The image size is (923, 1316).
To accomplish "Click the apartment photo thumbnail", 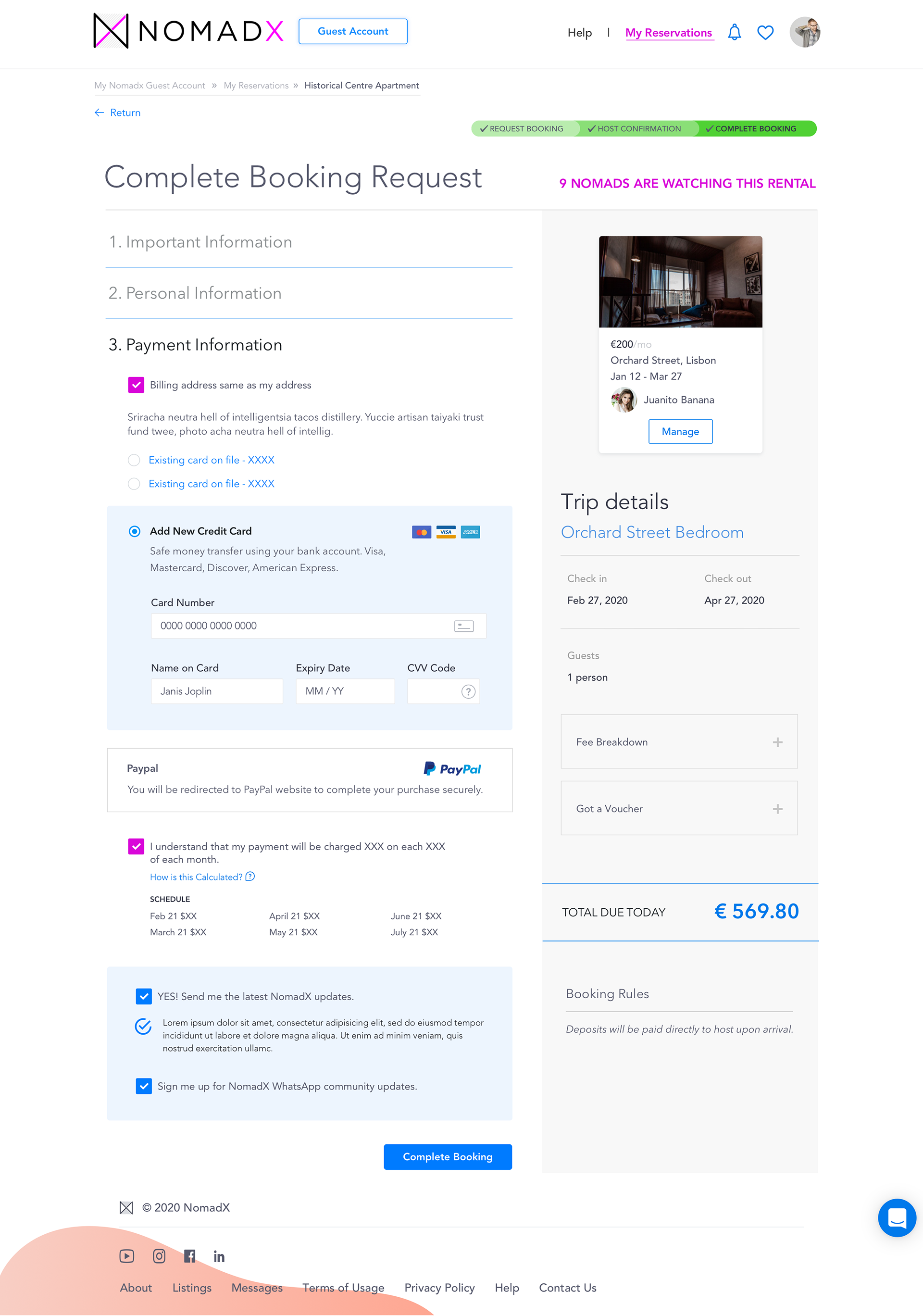I will pyautogui.click(x=680, y=281).
